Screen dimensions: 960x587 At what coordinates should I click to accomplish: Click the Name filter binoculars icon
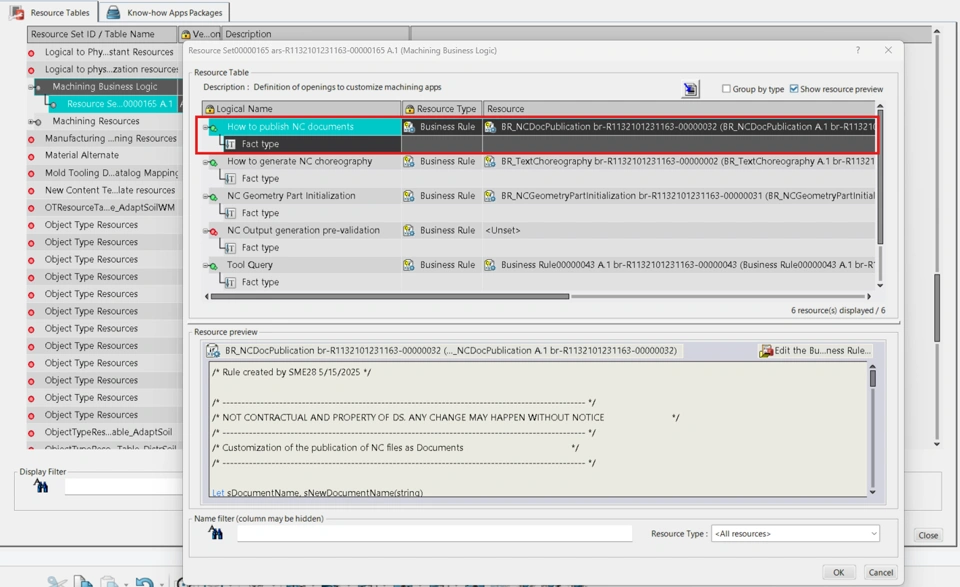click(216, 534)
